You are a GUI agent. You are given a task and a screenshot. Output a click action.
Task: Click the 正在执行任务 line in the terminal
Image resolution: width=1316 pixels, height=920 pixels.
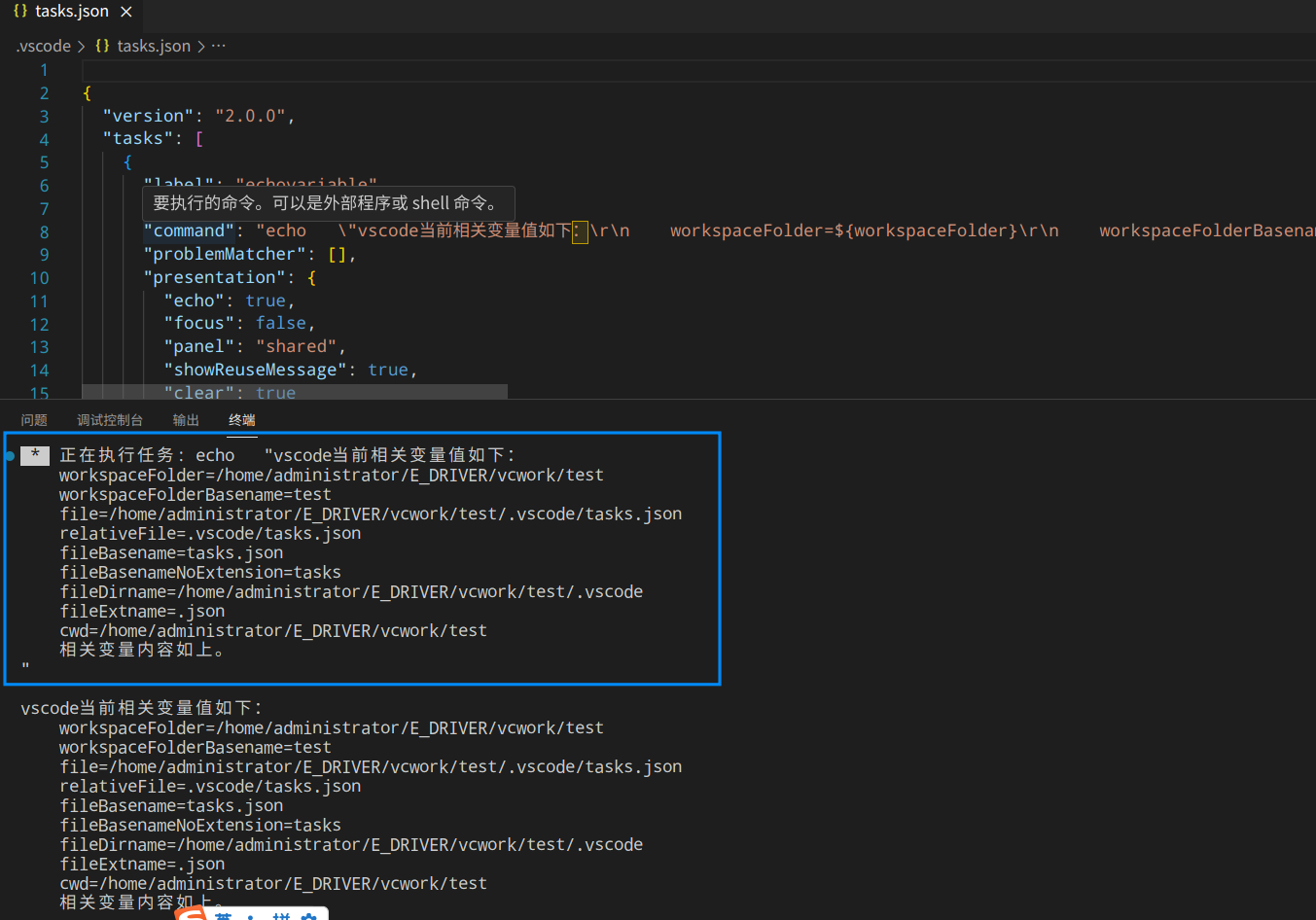tap(287, 455)
